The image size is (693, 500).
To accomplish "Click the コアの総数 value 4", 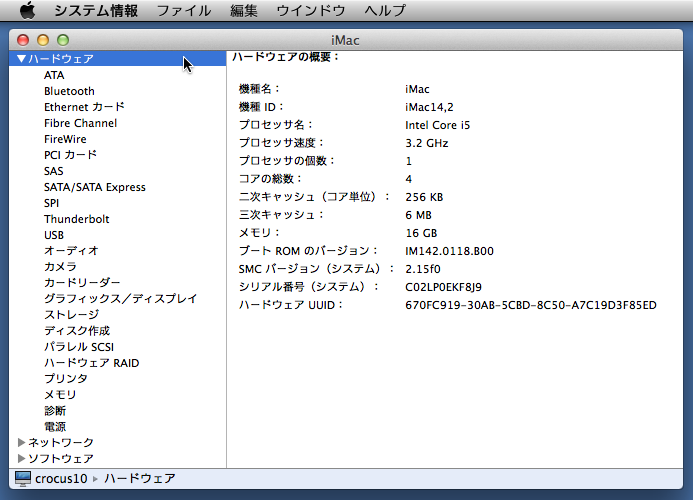I will pyautogui.click(x=409, y=179).
